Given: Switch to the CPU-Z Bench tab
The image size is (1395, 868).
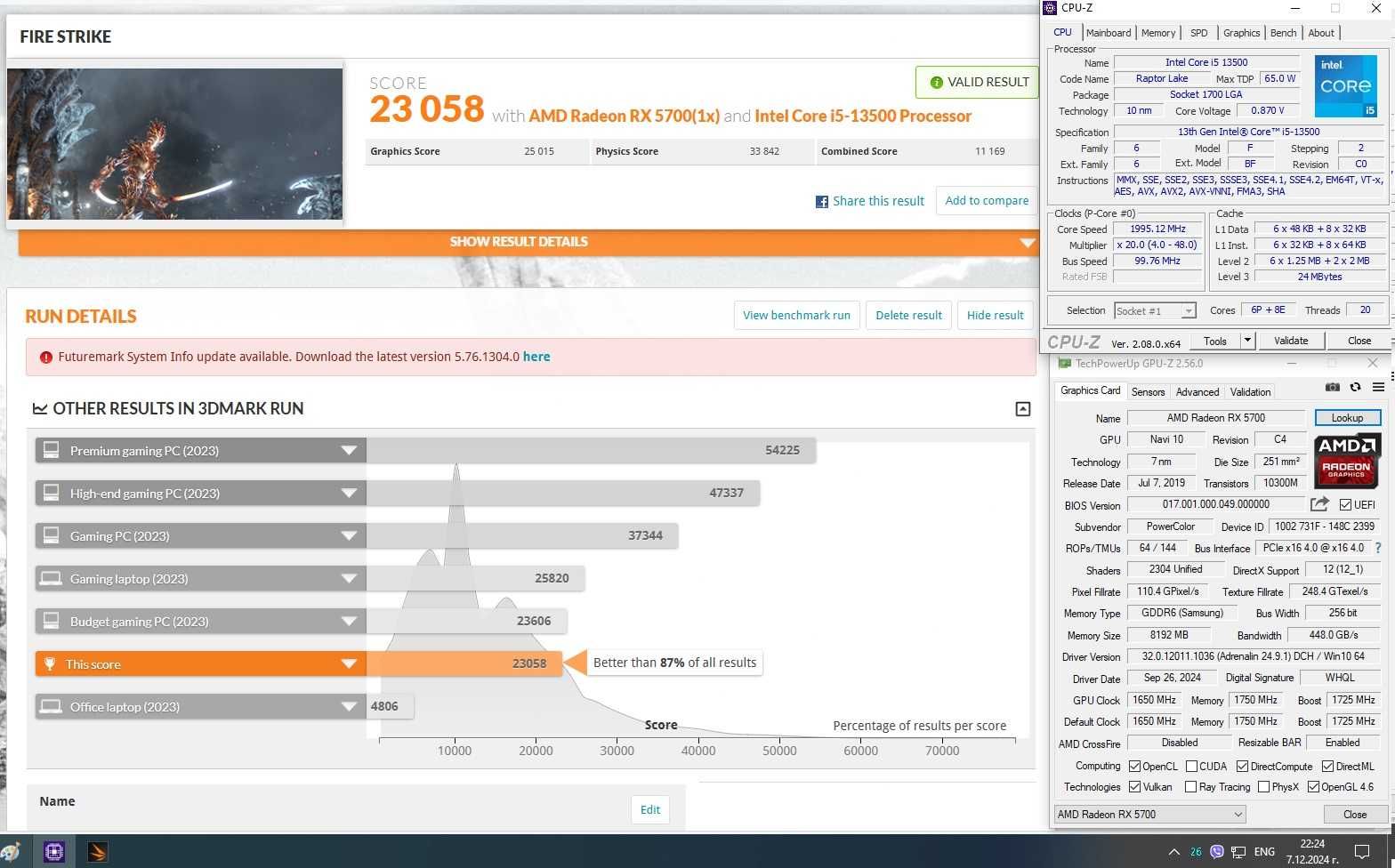Looking at the screenshot, I should tap(1283, 33).
